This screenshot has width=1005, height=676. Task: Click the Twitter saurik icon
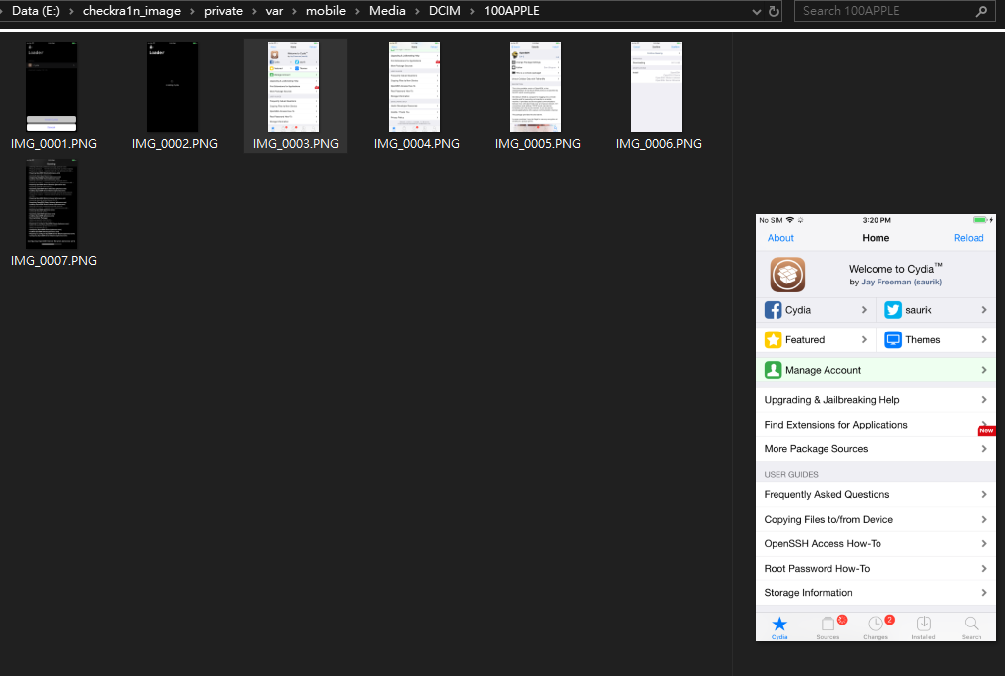point(893,310)
